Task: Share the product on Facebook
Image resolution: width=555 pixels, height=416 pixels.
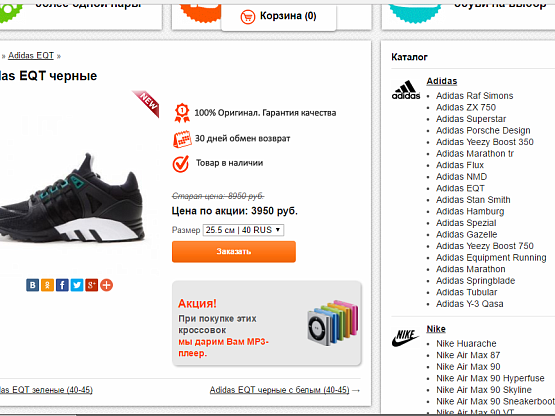Action: (62, 285)
